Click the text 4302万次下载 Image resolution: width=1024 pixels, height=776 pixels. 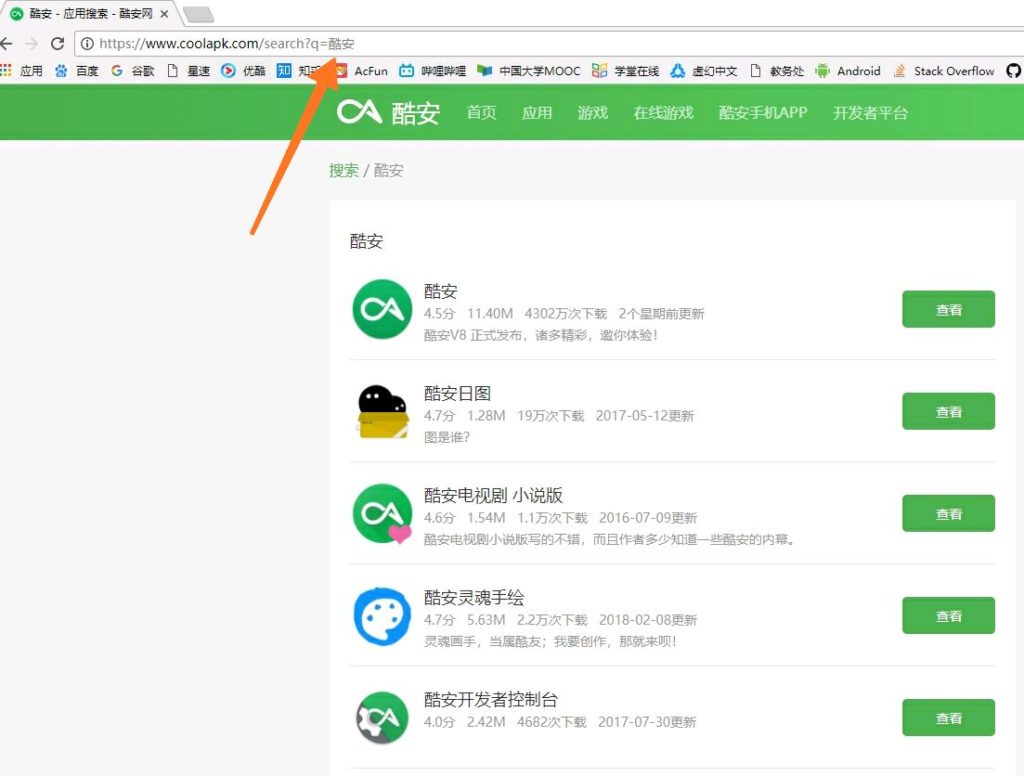(x=566, y=314)
